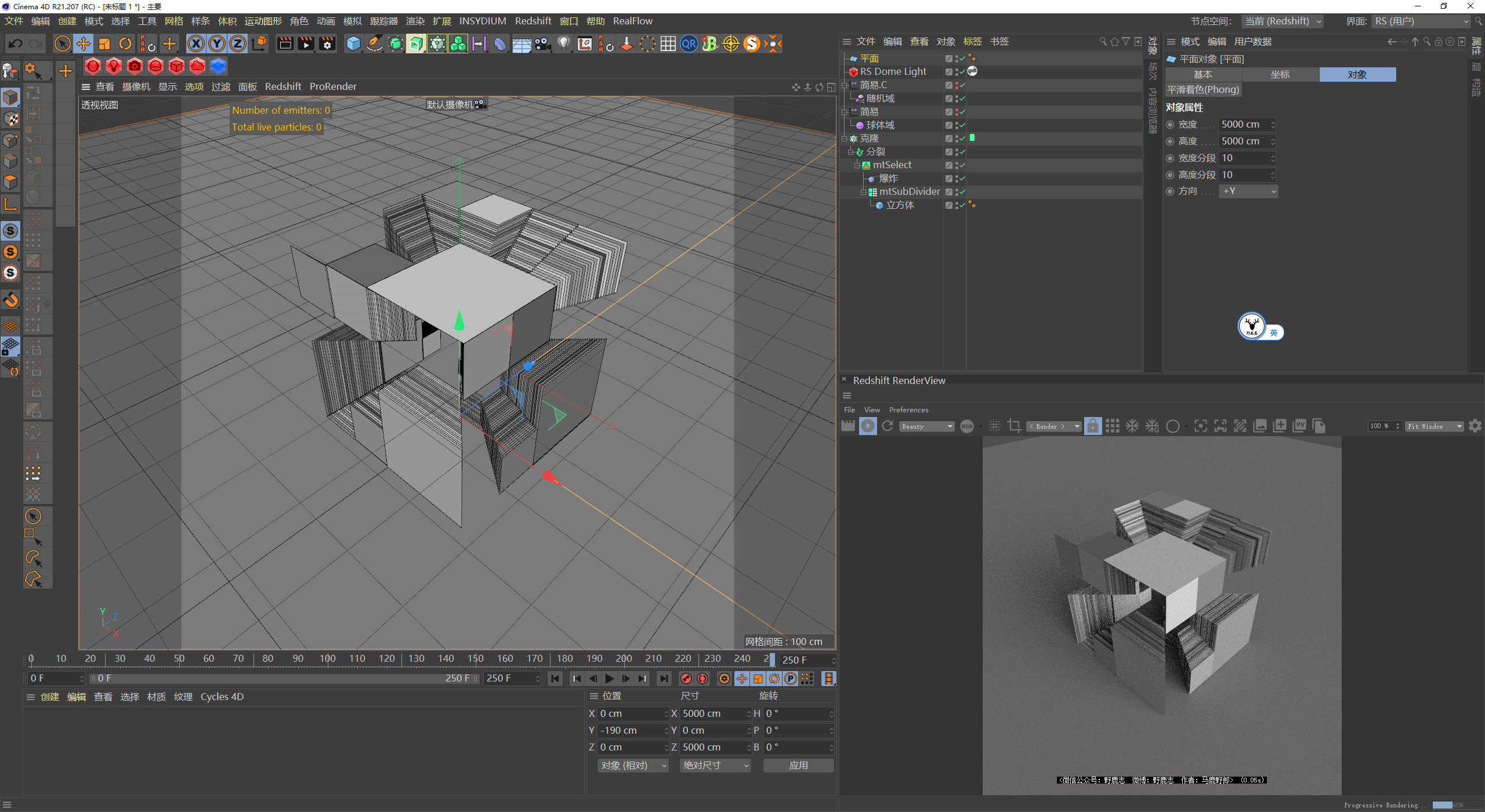Open the 运动图形 menu
Screen dimensions: 1485x812
[x=263, y=21]
